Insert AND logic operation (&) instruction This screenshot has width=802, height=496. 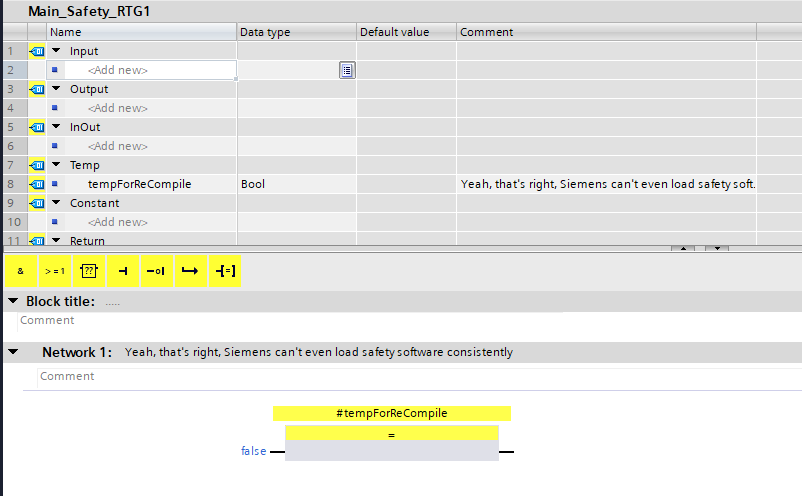point(20,271)
